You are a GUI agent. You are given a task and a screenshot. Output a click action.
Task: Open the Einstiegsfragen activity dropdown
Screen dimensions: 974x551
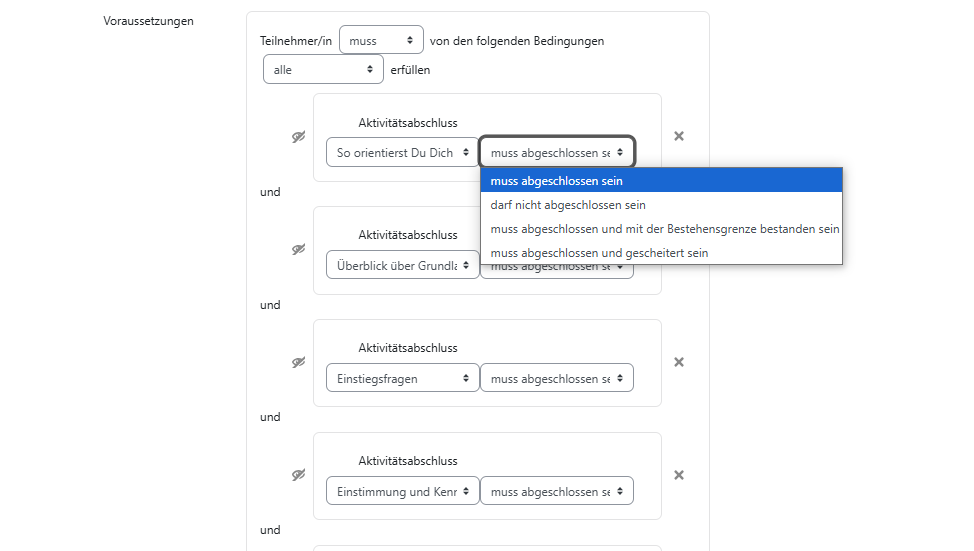pos(403,378)
